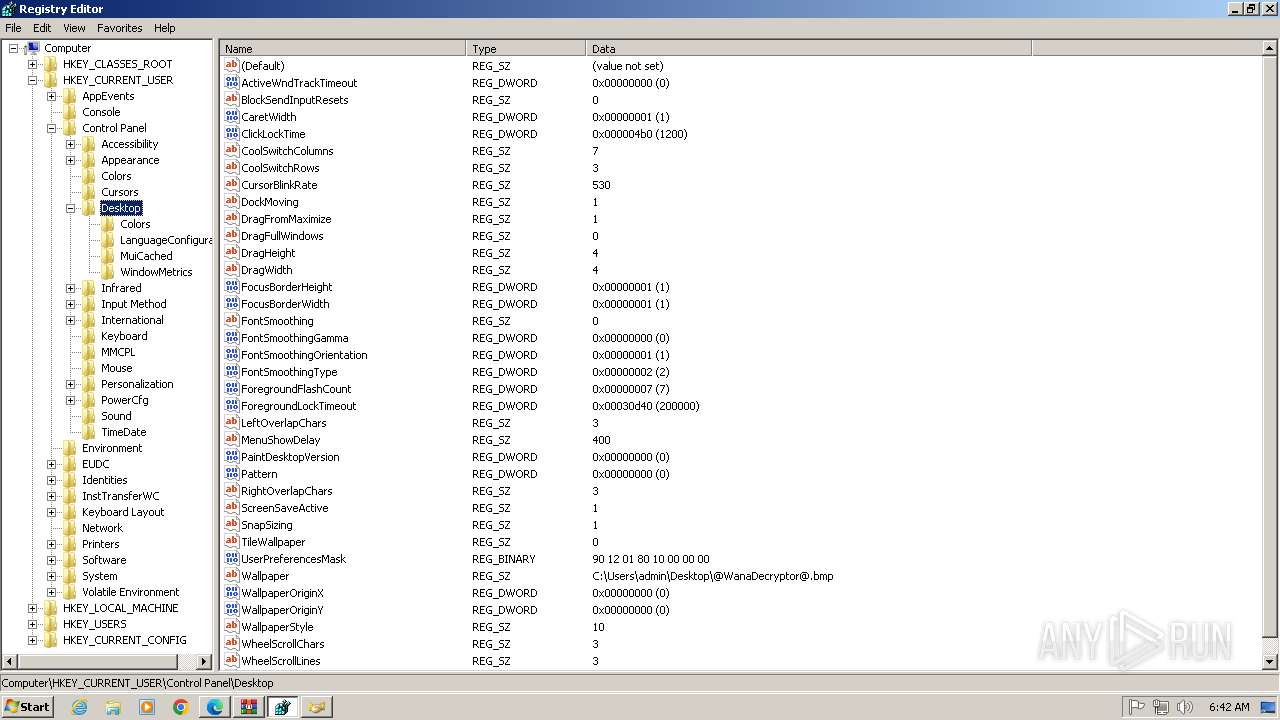Select the FontSmoothingType value name
The image size is (1280, 720).
(289, 372)
